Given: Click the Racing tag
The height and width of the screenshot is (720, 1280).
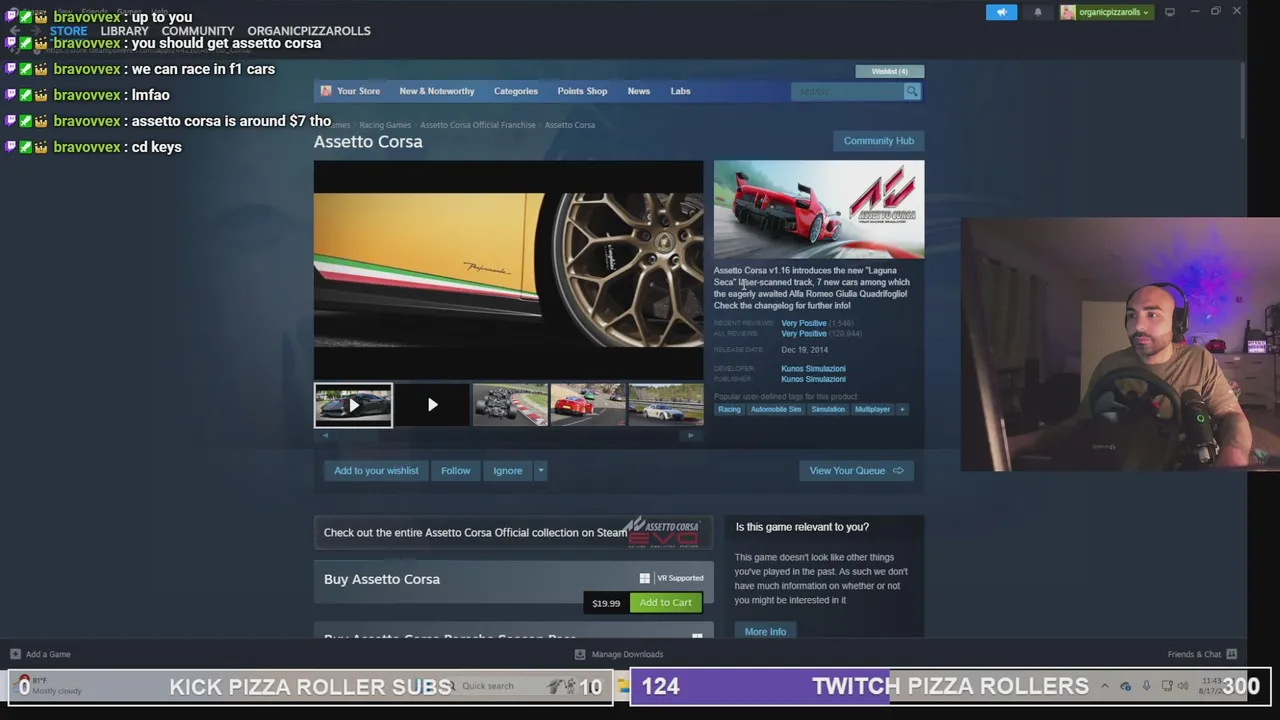Looking at the screenshot, I should click(x=729, y=409).
